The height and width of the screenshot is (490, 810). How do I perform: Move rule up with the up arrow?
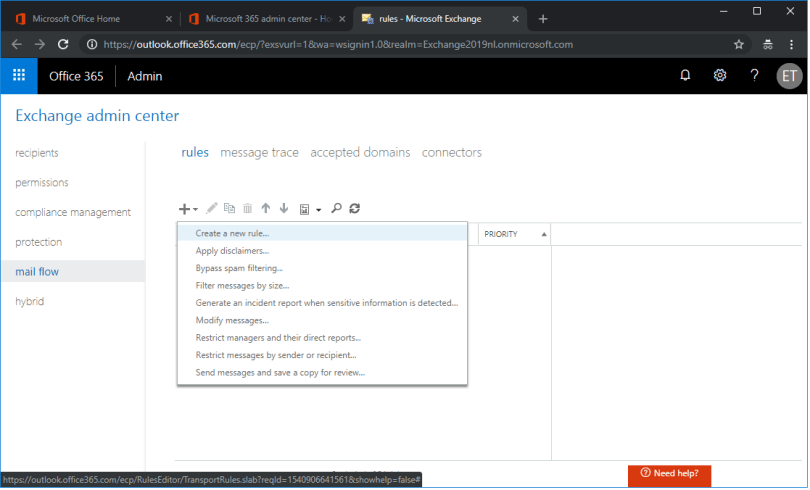pyautogui.click(x=266, y=209)
